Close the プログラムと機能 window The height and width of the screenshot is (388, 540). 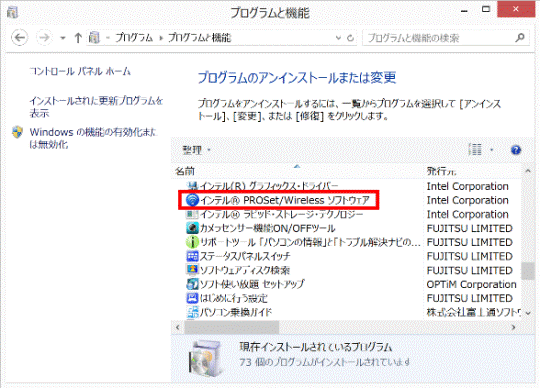[x=516, y=9]
